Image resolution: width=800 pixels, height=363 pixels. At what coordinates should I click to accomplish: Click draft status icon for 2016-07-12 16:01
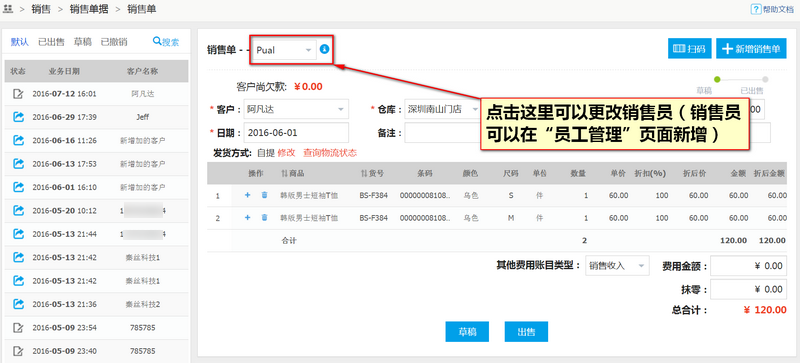tap(18, 93)
